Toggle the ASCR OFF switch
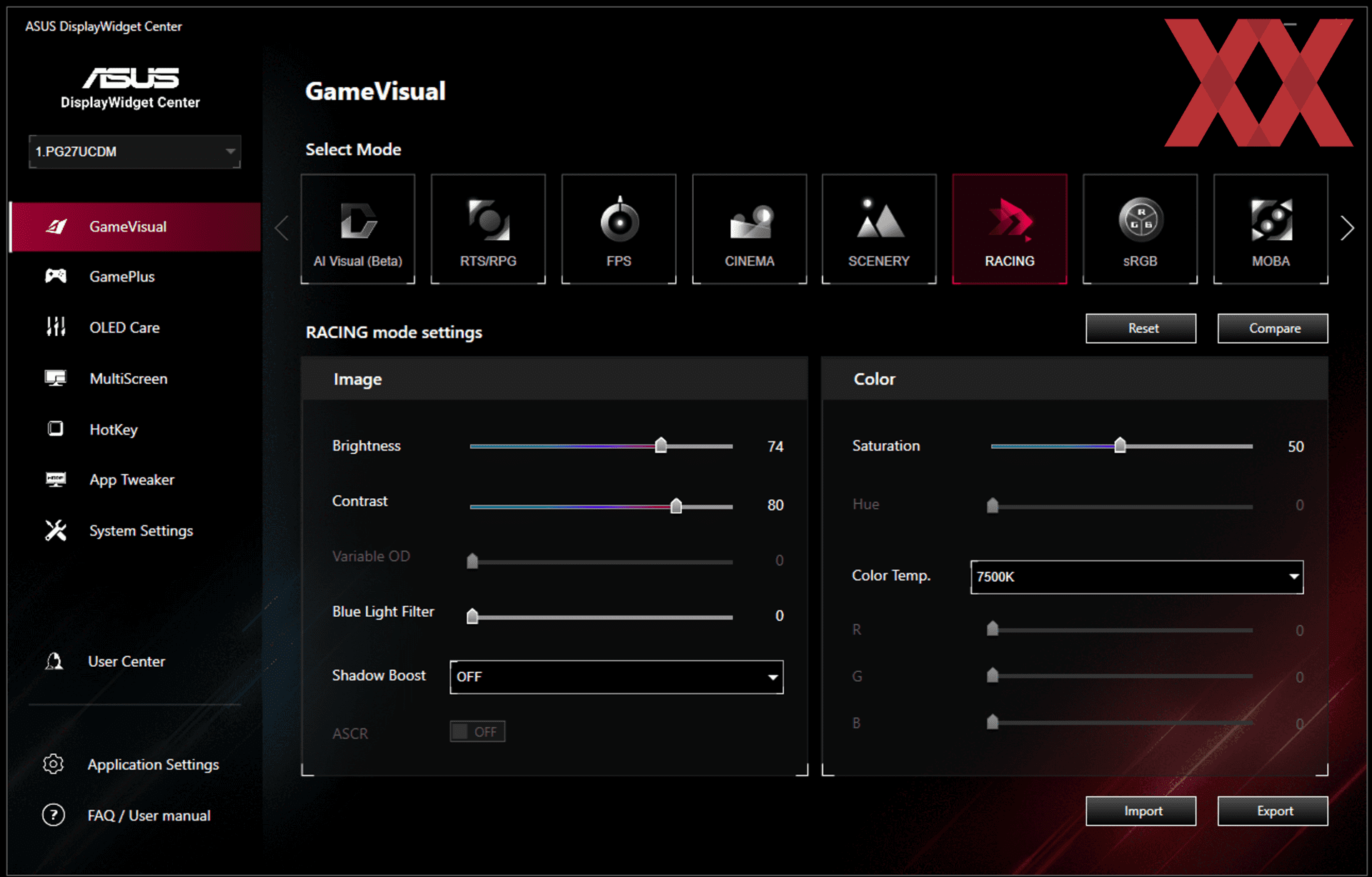The image size is (1372, 877). pos(477,731)
